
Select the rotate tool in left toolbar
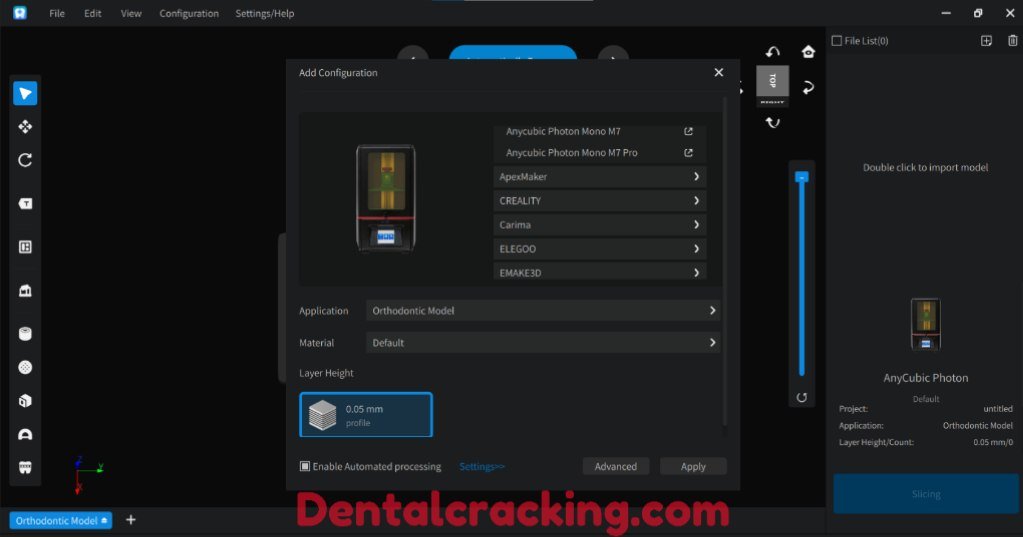tap(25, 160)
